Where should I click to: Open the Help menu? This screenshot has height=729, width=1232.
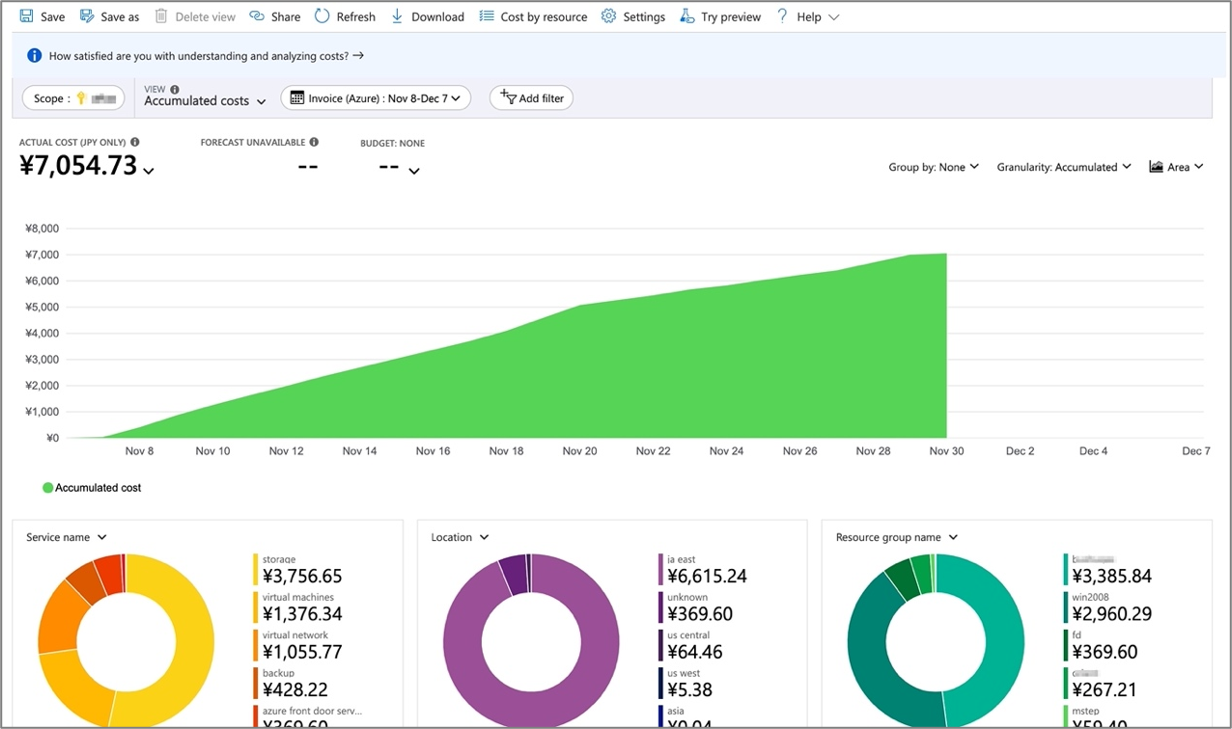coord(808,16)
